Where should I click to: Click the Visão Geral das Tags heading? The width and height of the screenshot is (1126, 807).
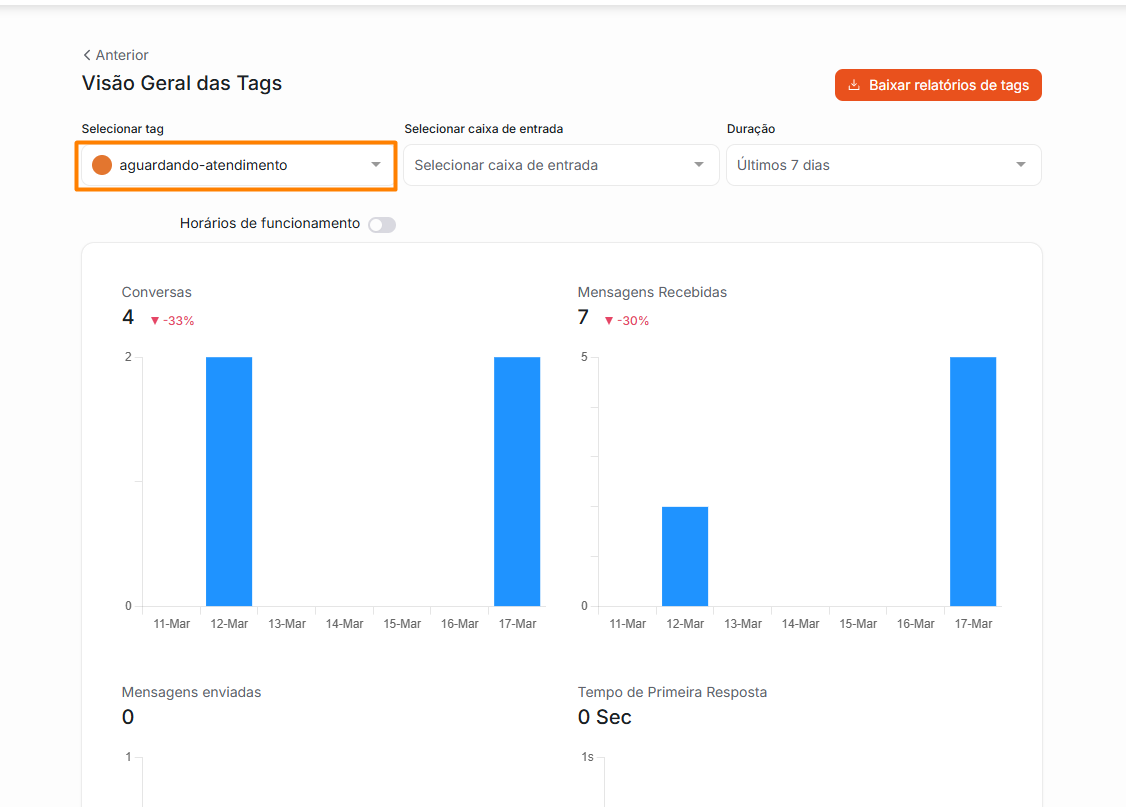(x=182, y=83)
